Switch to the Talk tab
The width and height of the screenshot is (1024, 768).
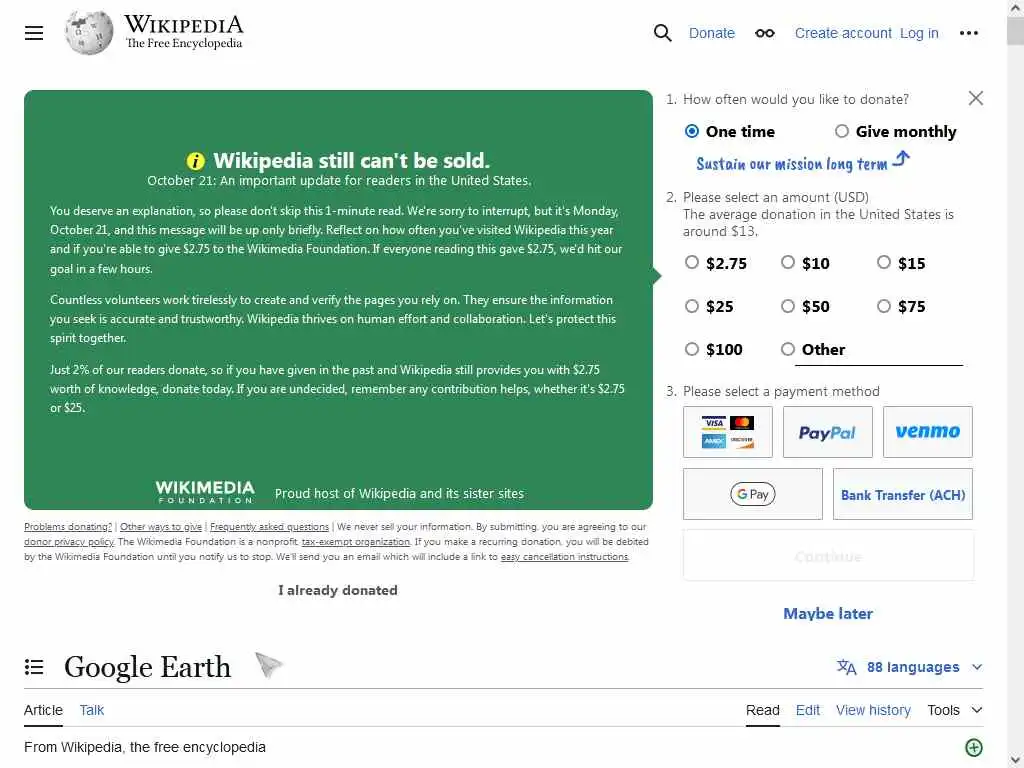coord(91,710)
